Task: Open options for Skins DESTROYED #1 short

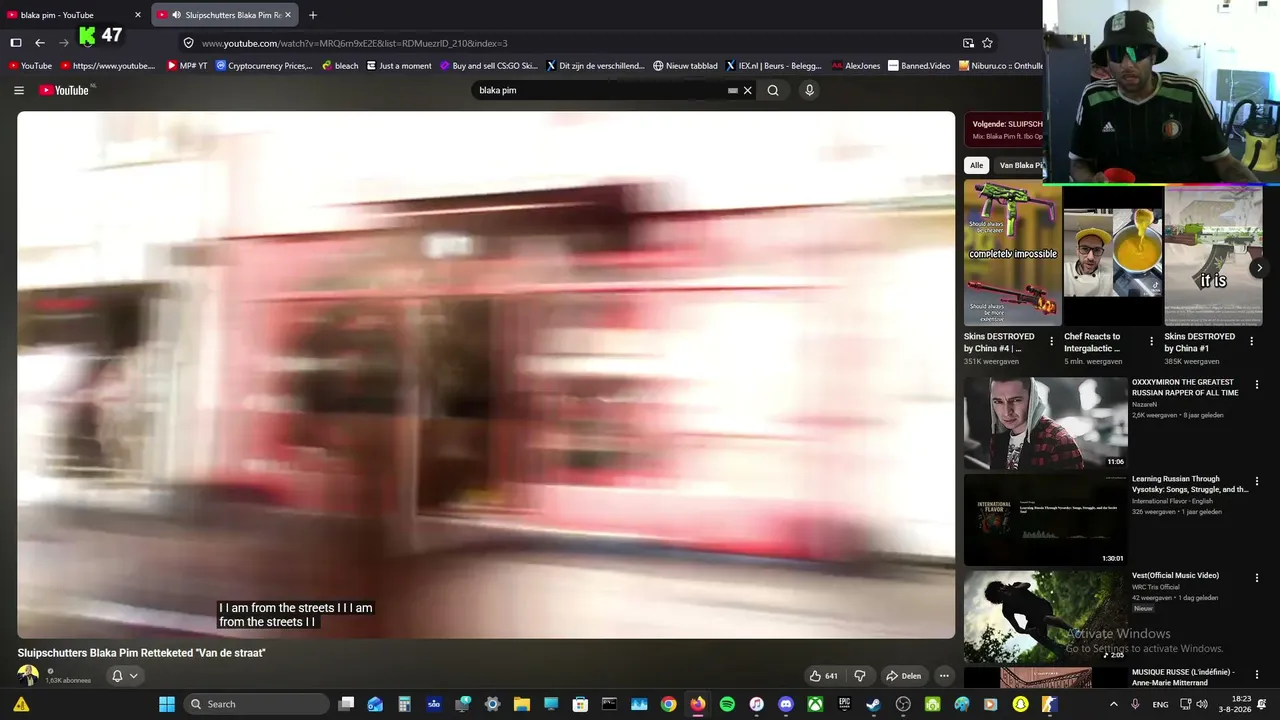Action: point(1251,342)
